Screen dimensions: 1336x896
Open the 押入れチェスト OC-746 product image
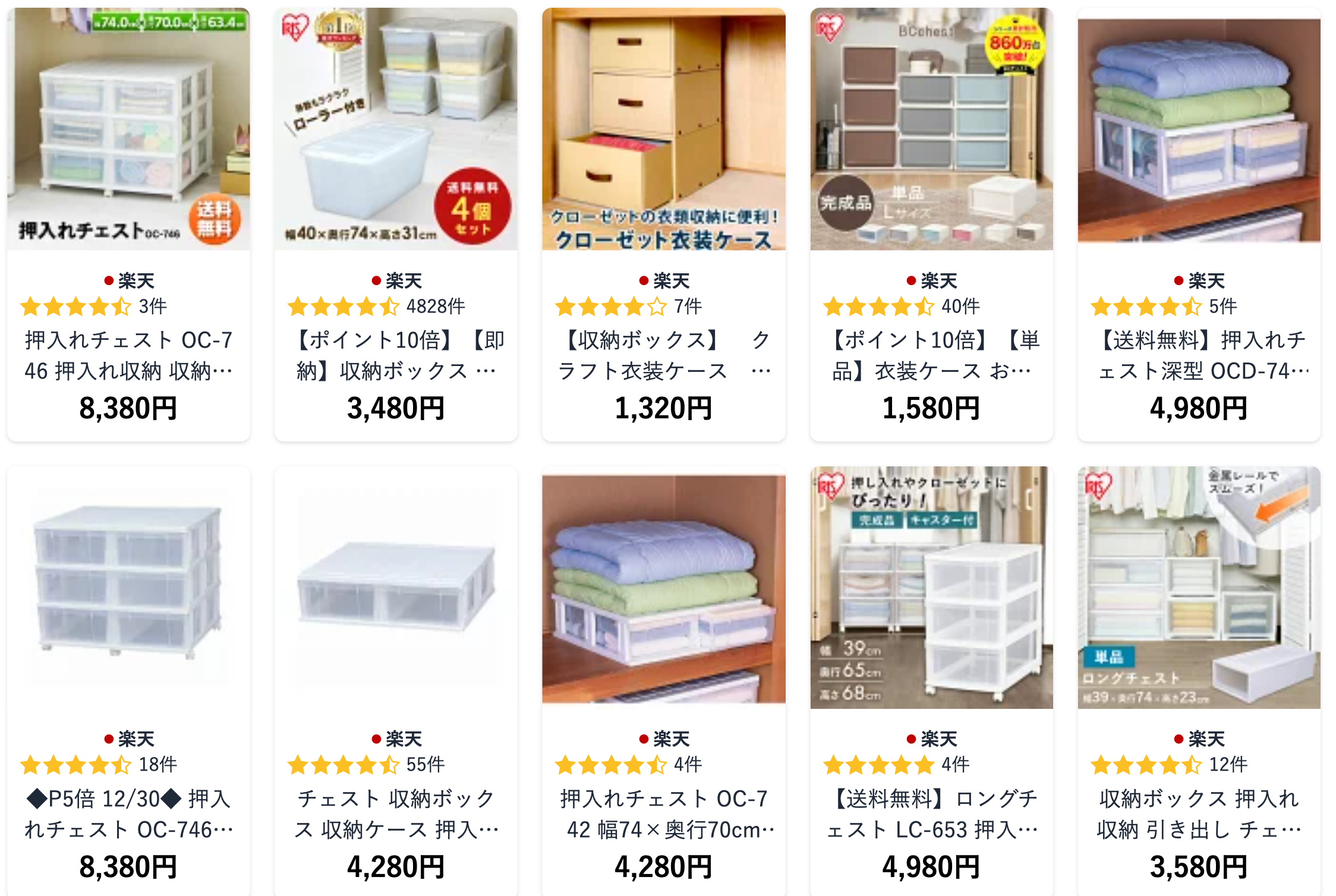pos(128,129)
